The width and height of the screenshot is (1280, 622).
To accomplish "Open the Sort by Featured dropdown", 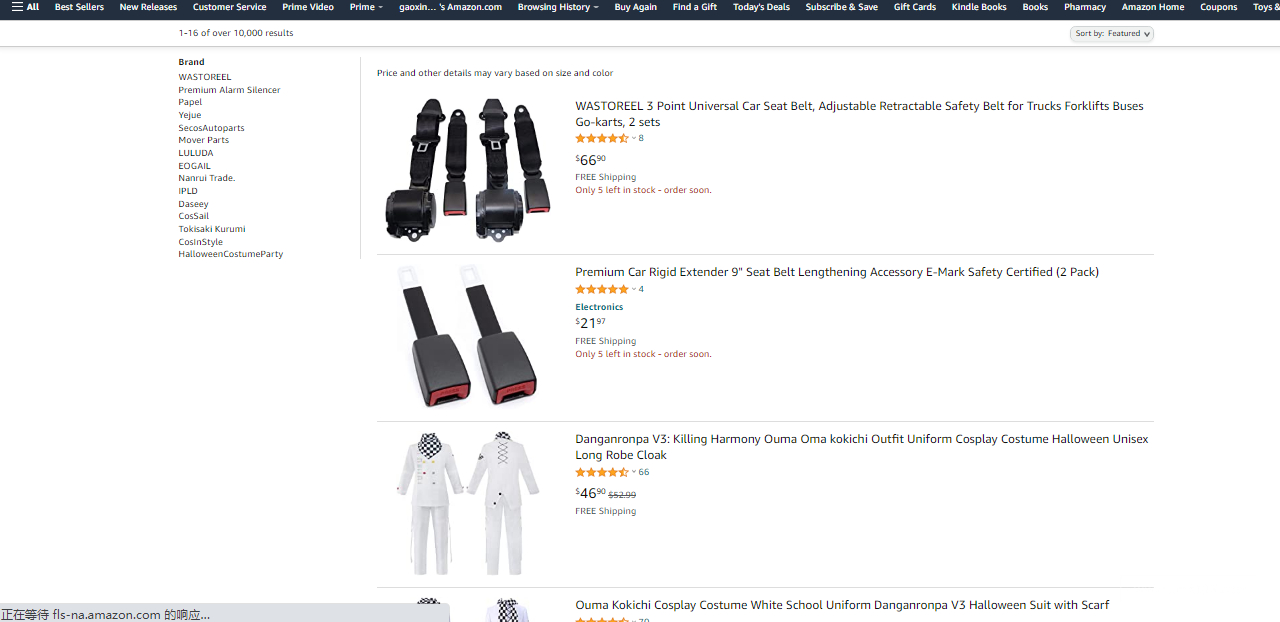I will (x=1111, y=34).
